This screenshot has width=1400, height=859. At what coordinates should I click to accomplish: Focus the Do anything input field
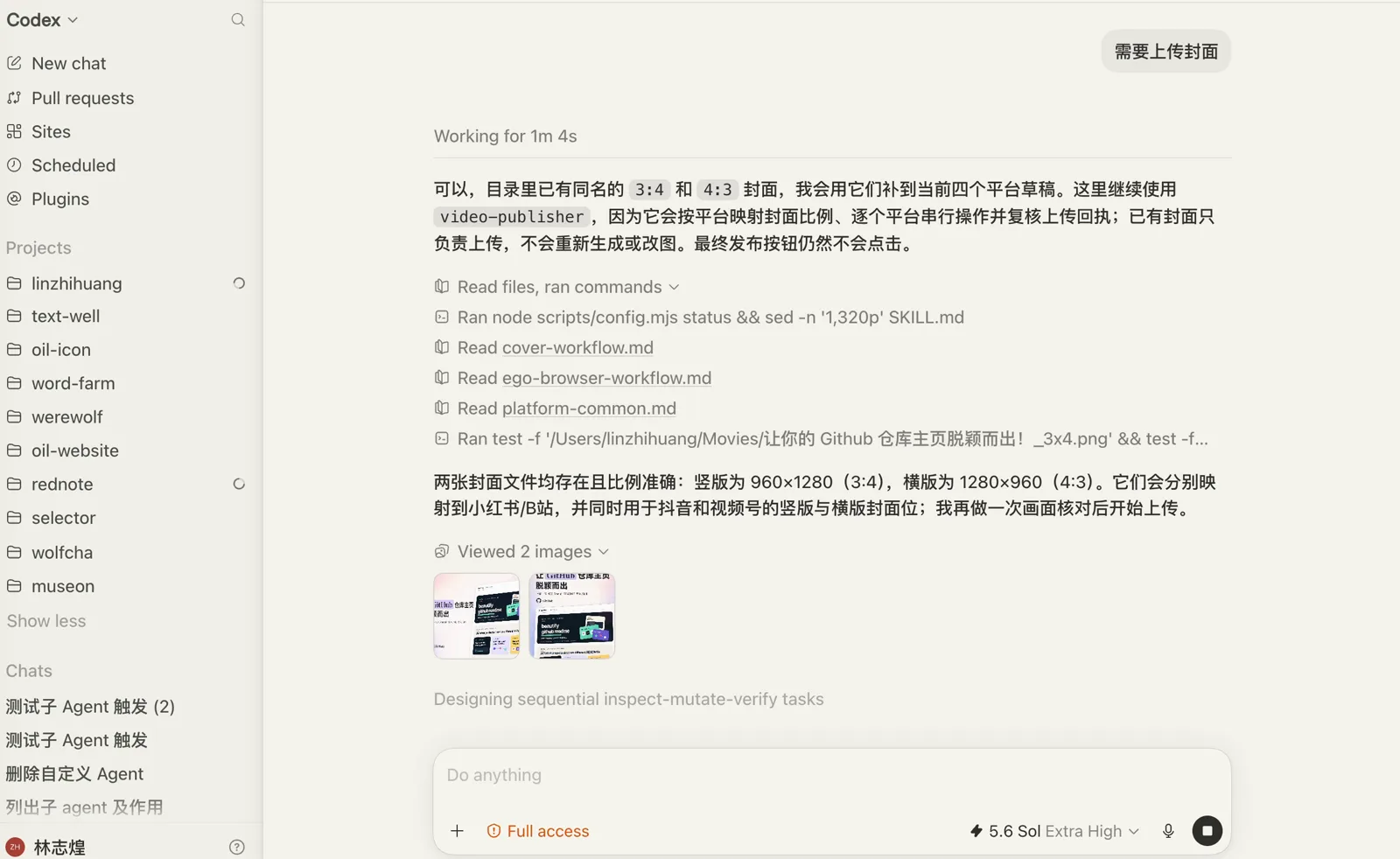(831, 775)
